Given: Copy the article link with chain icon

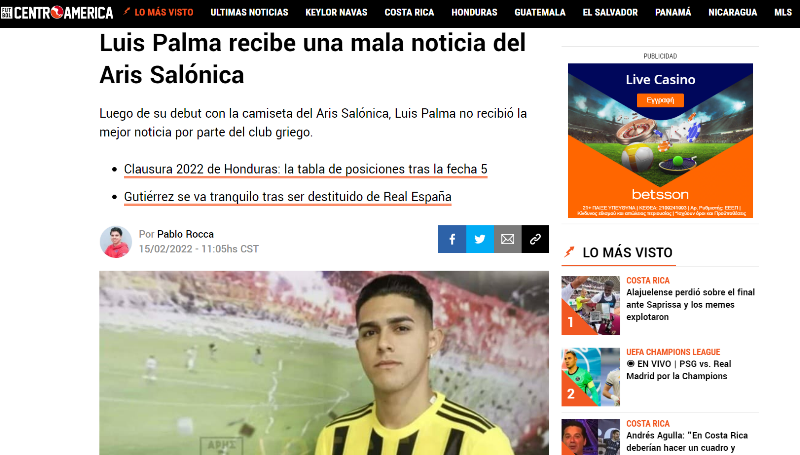Looking at the screenshot, I should [x=535, y=239].
